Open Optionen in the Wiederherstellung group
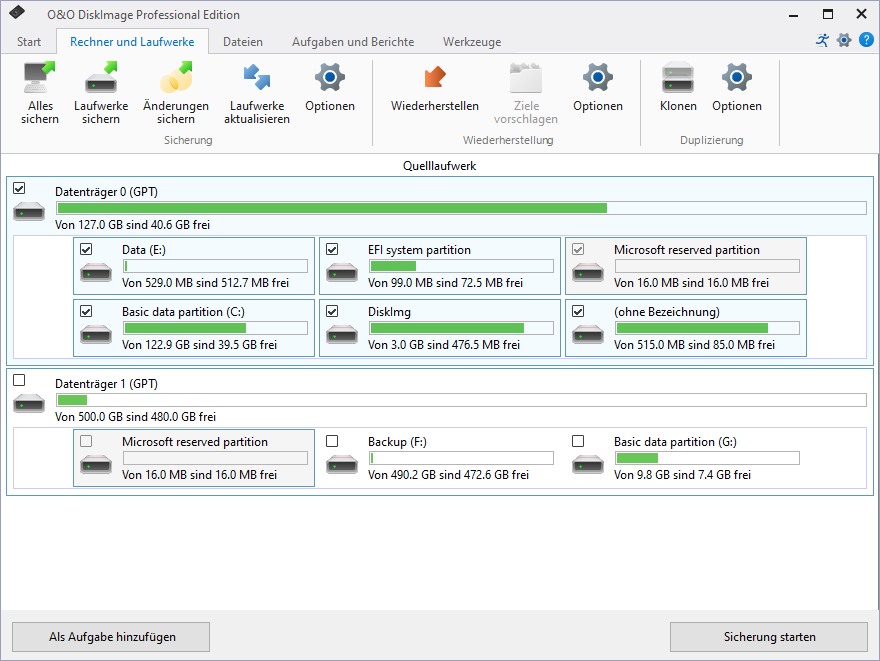The height and width of the screenshot is (661, 880). coord(598,88)
